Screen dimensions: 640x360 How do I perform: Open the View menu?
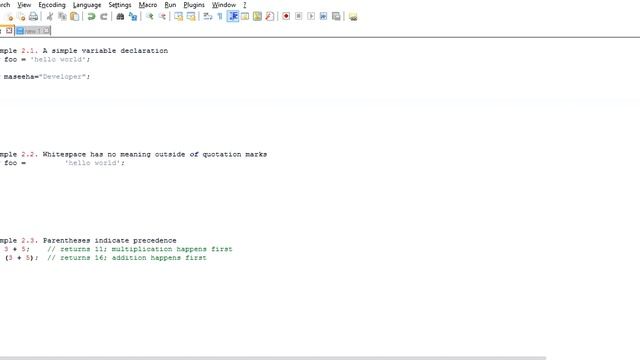[x=24, y=5]
